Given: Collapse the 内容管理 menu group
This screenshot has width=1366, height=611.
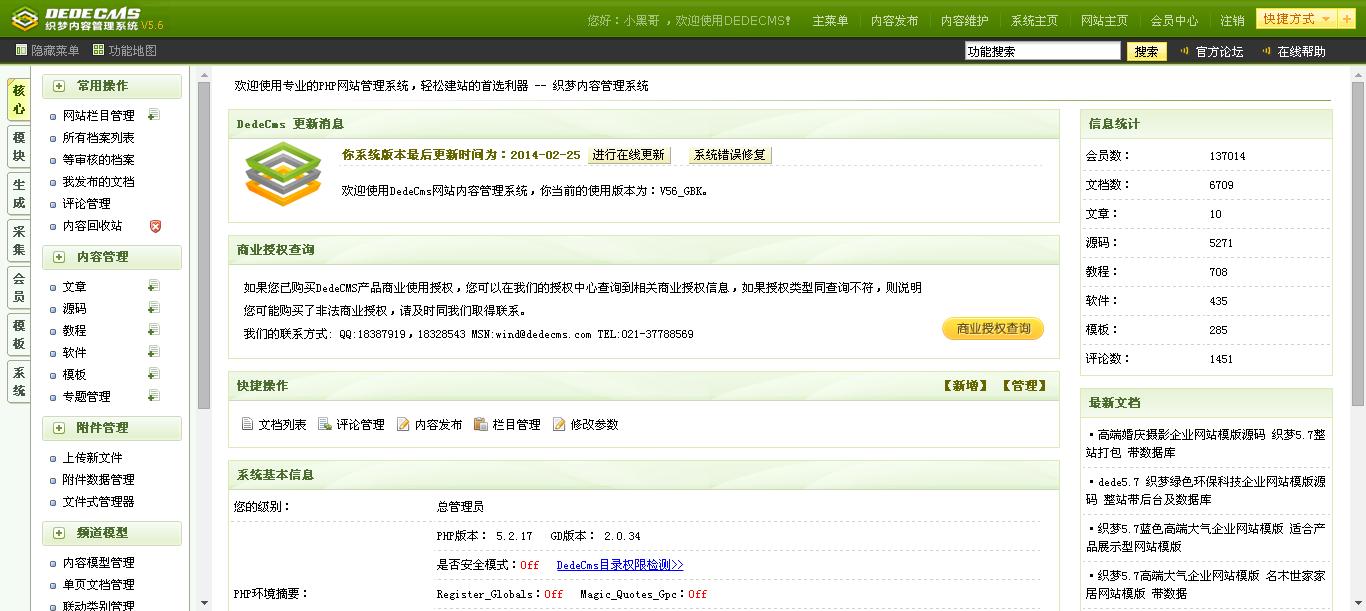Looking at the screenshot, I should (x=59, y=257).
